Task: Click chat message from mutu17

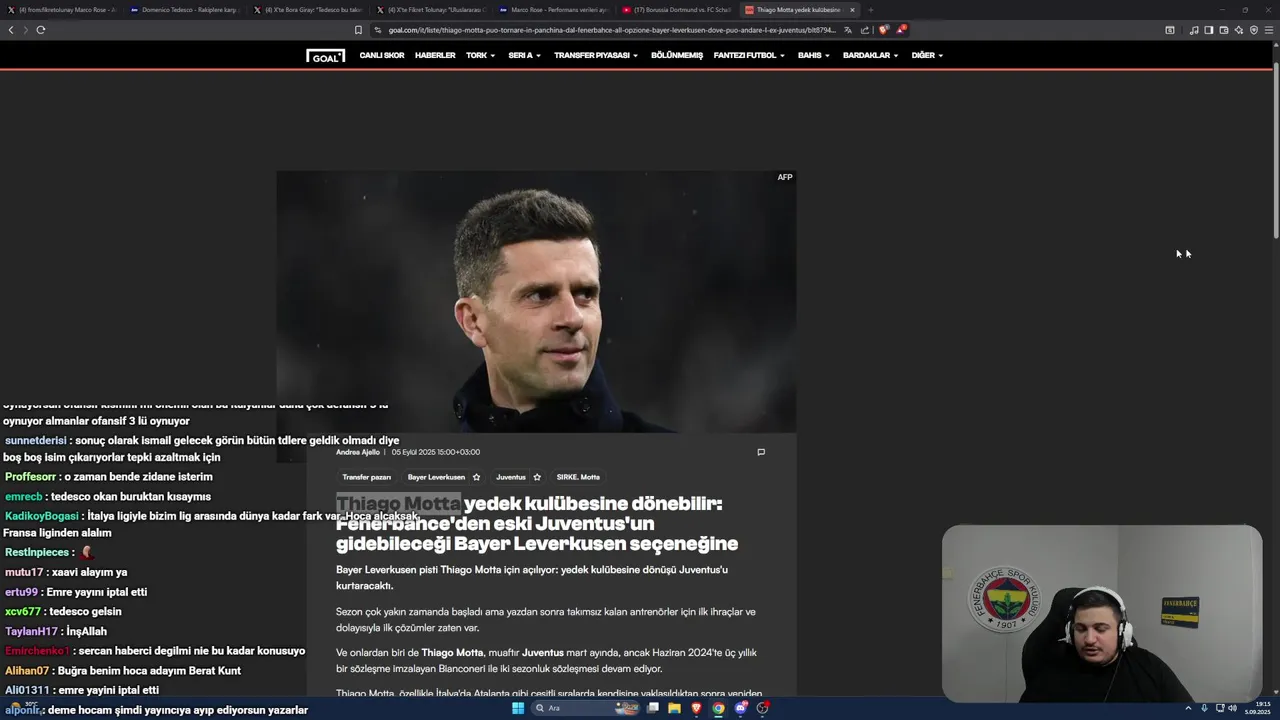Action: point(66,572)
